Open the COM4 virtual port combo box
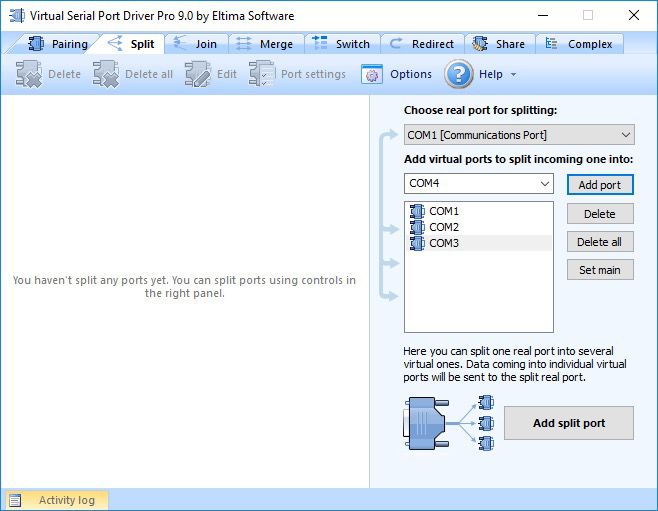This screenshot has height=511, width=658. [479, 183]
